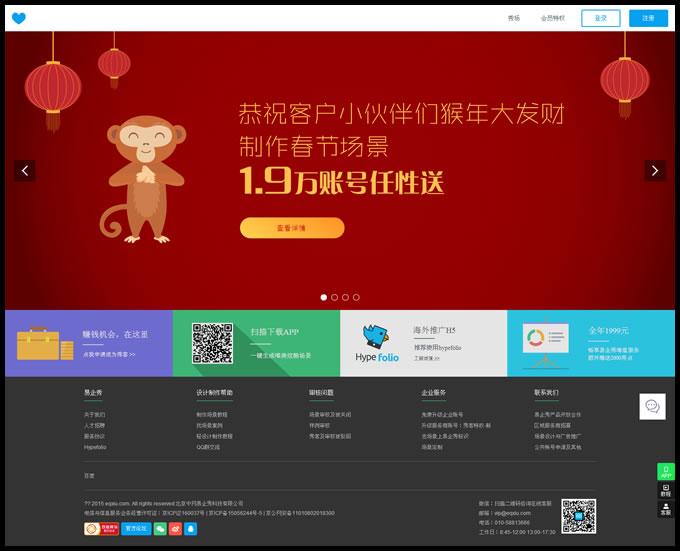Click the monkey banner illustration
Screen dimensions: 680x551
click(x=143, y=179)
